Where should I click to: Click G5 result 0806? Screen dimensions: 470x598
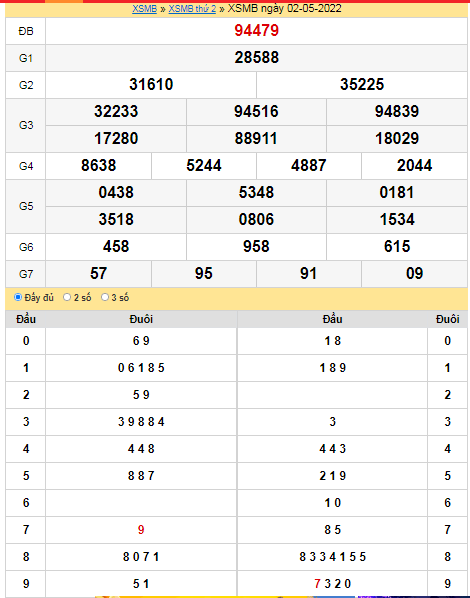(x=256, y=219)
